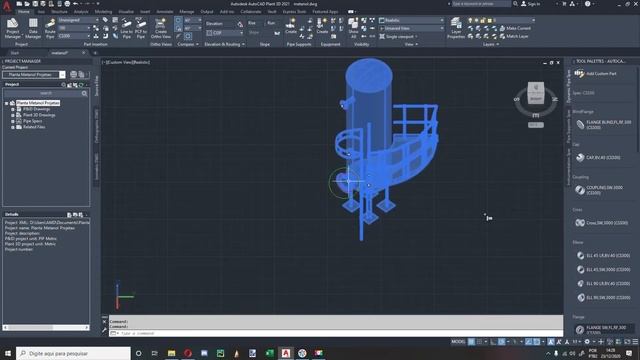Open the Annotate ribbon tab
Viewport: 640px width, 360px height.
[x=164, y=11]
